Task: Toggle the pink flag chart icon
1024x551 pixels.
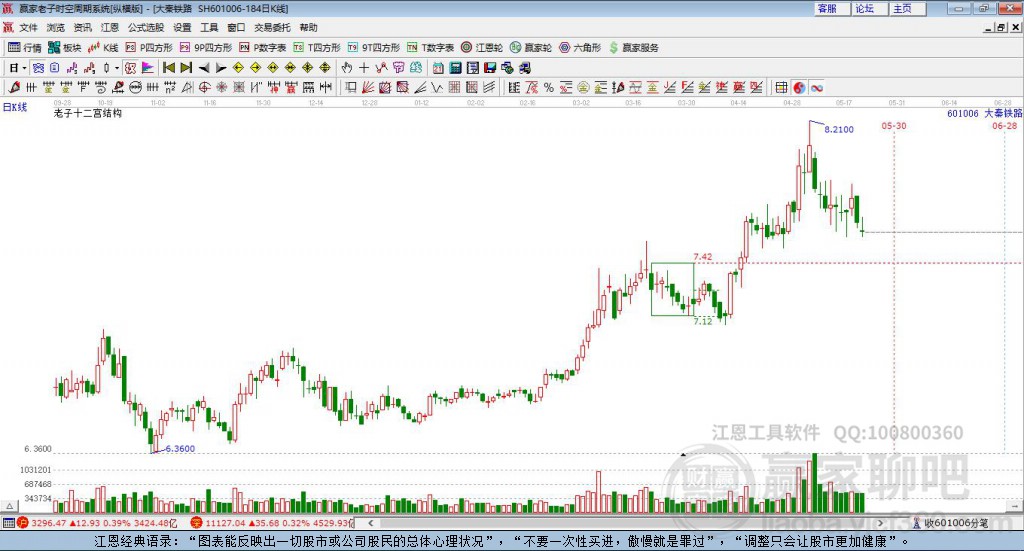Action: pos(148,68)
